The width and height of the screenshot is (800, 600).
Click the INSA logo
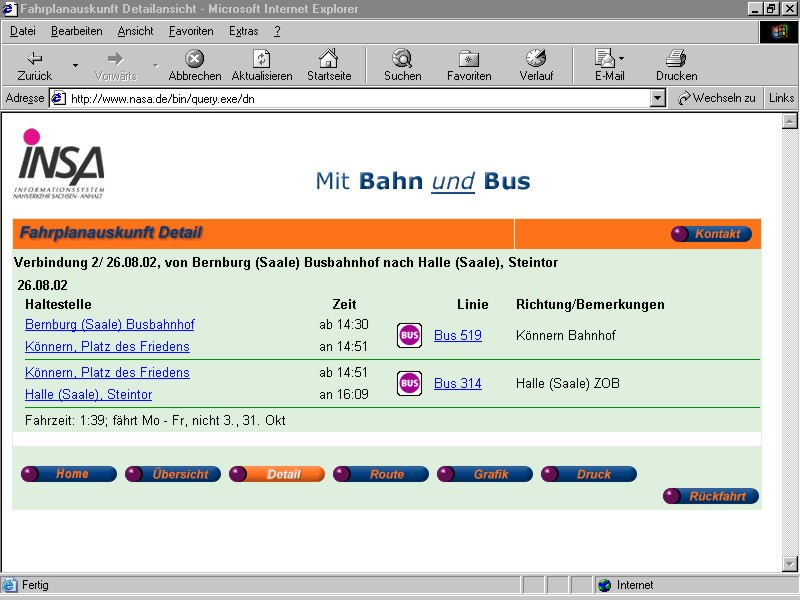click(59, 163)
